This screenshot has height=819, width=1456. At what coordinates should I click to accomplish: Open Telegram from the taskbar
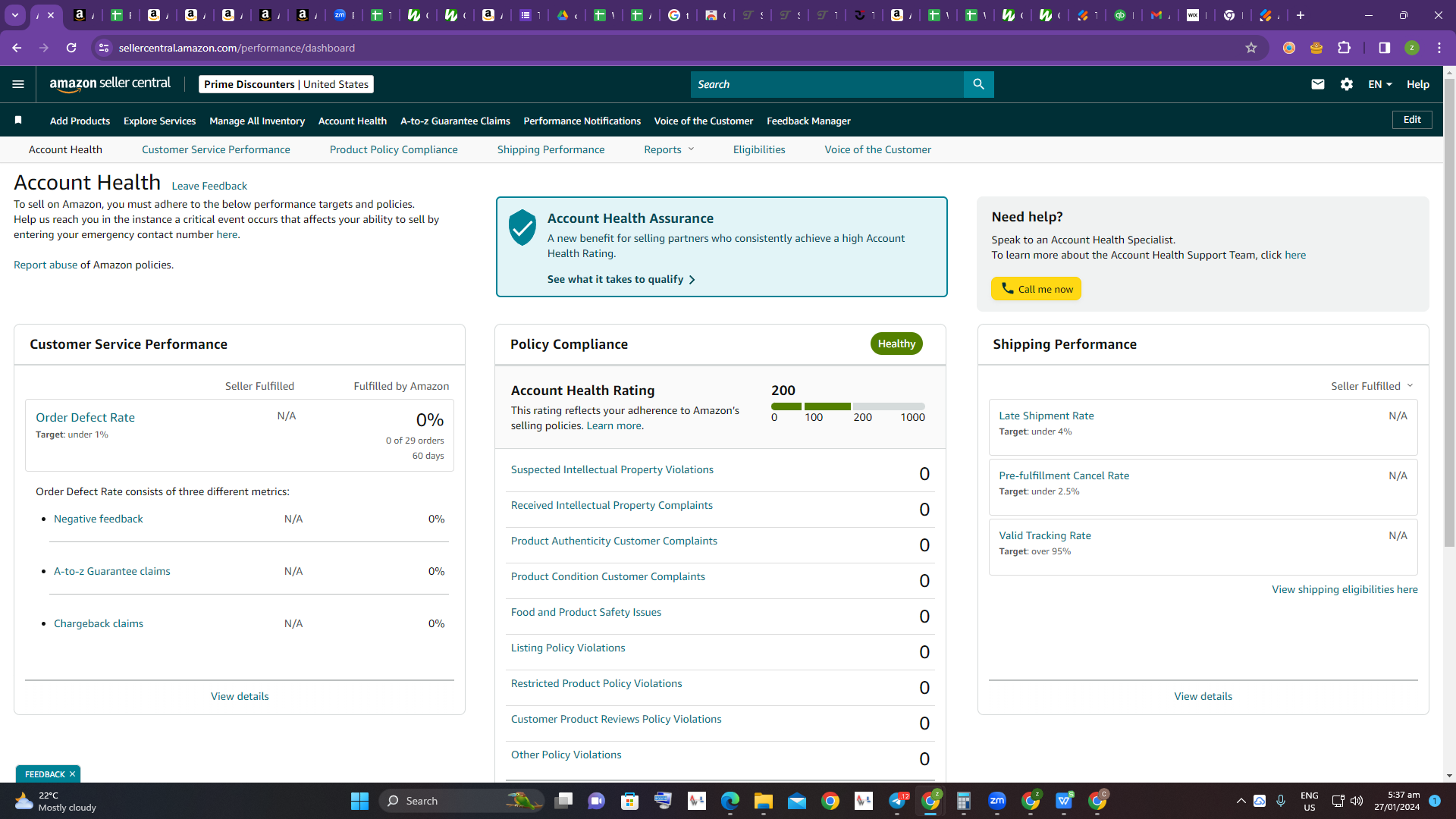(898, 801)
